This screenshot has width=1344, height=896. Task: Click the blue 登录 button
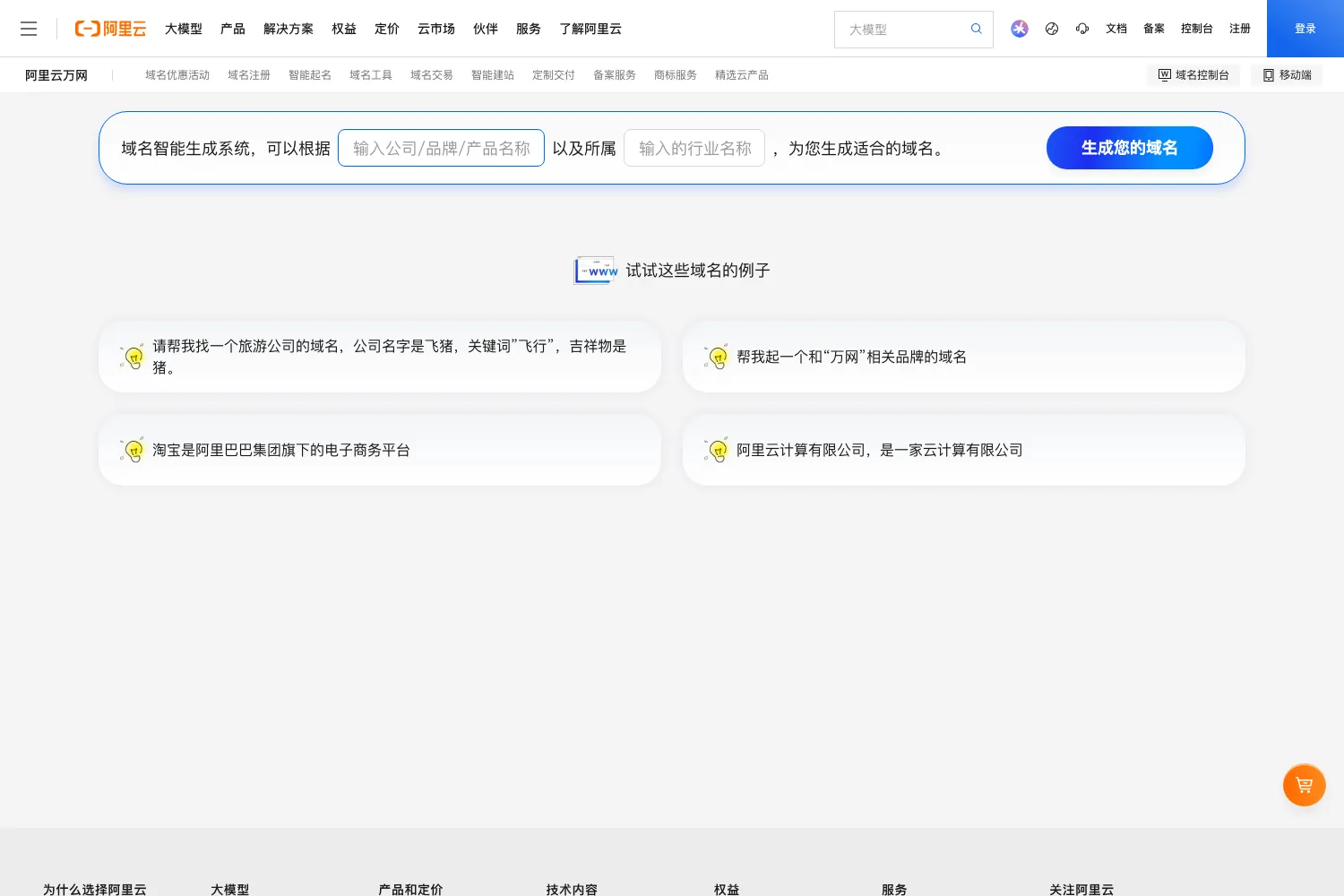tap(1305, 29)
